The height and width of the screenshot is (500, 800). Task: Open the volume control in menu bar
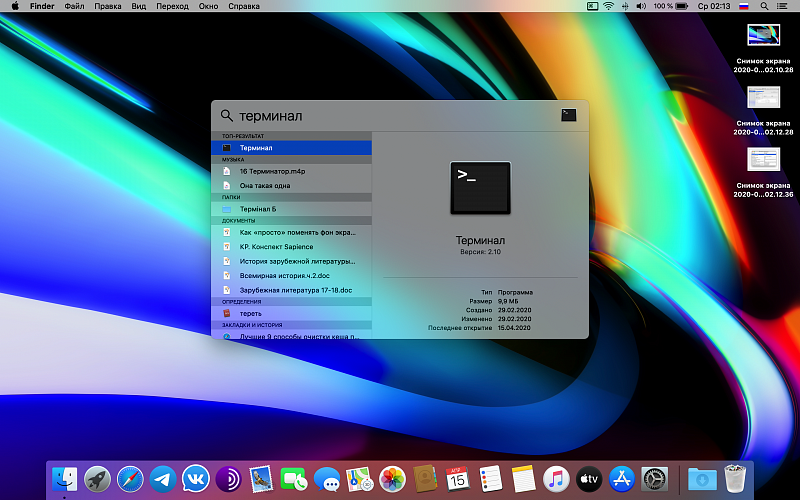(x=641, y=6)
